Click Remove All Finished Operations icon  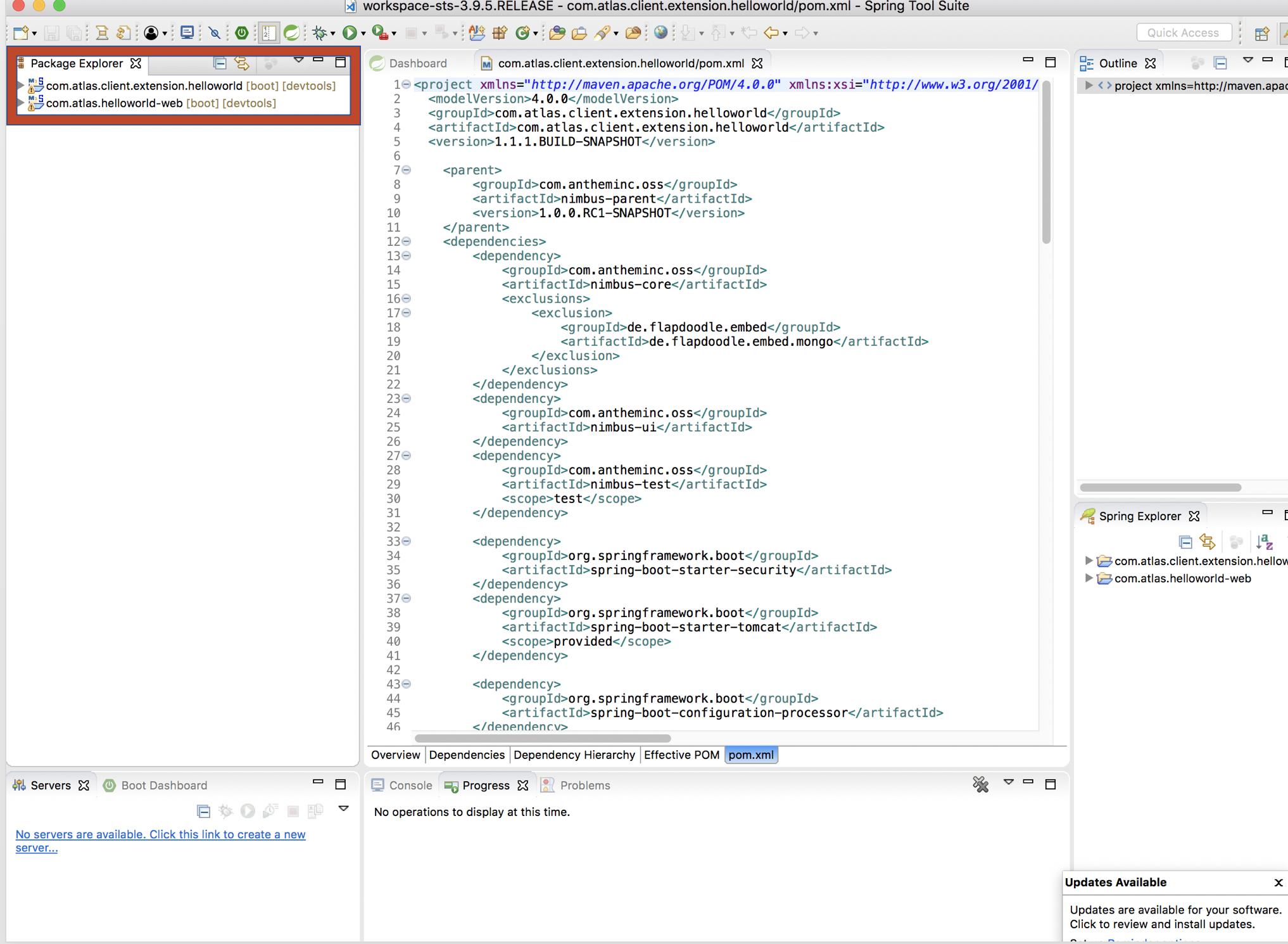pyautogui.click(x=980, y=785)
